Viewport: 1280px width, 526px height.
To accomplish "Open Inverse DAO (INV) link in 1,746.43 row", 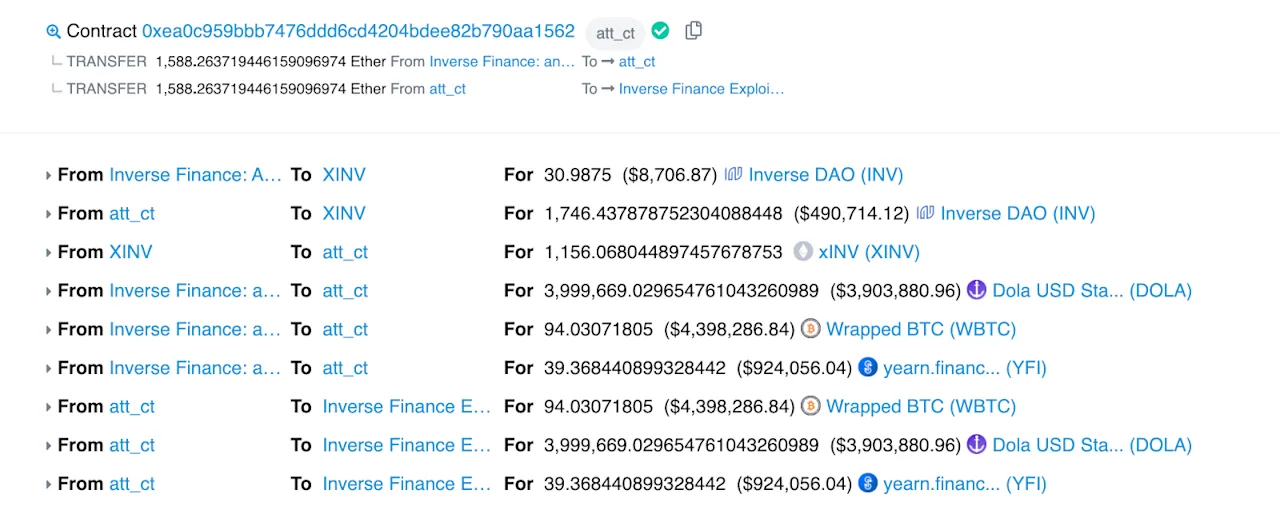I will [1017, 213].
